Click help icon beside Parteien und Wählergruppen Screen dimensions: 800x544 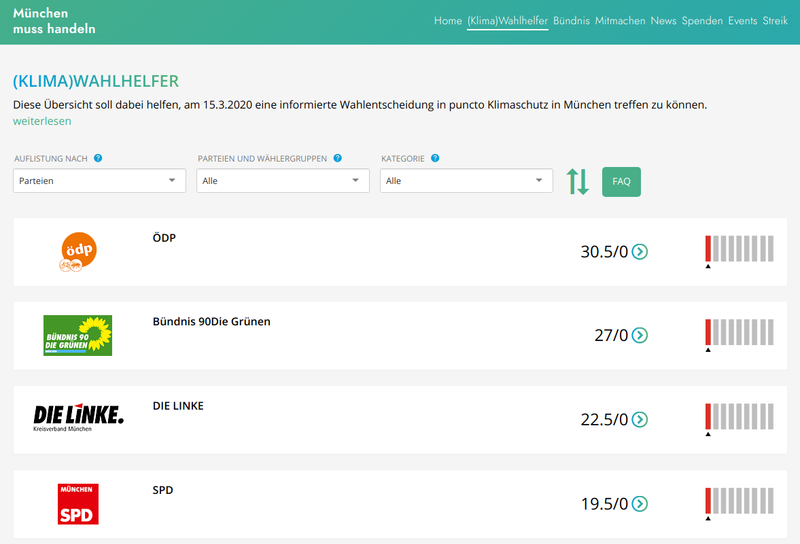click(337, 158)
